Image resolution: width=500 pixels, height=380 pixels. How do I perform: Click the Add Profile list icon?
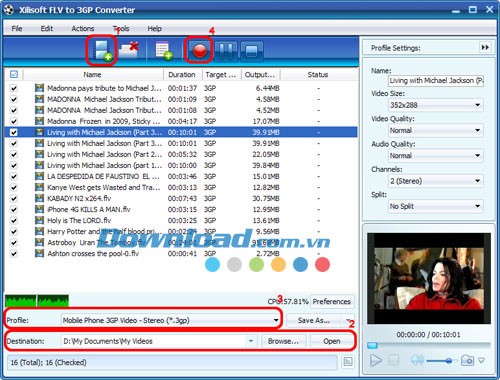164,50
